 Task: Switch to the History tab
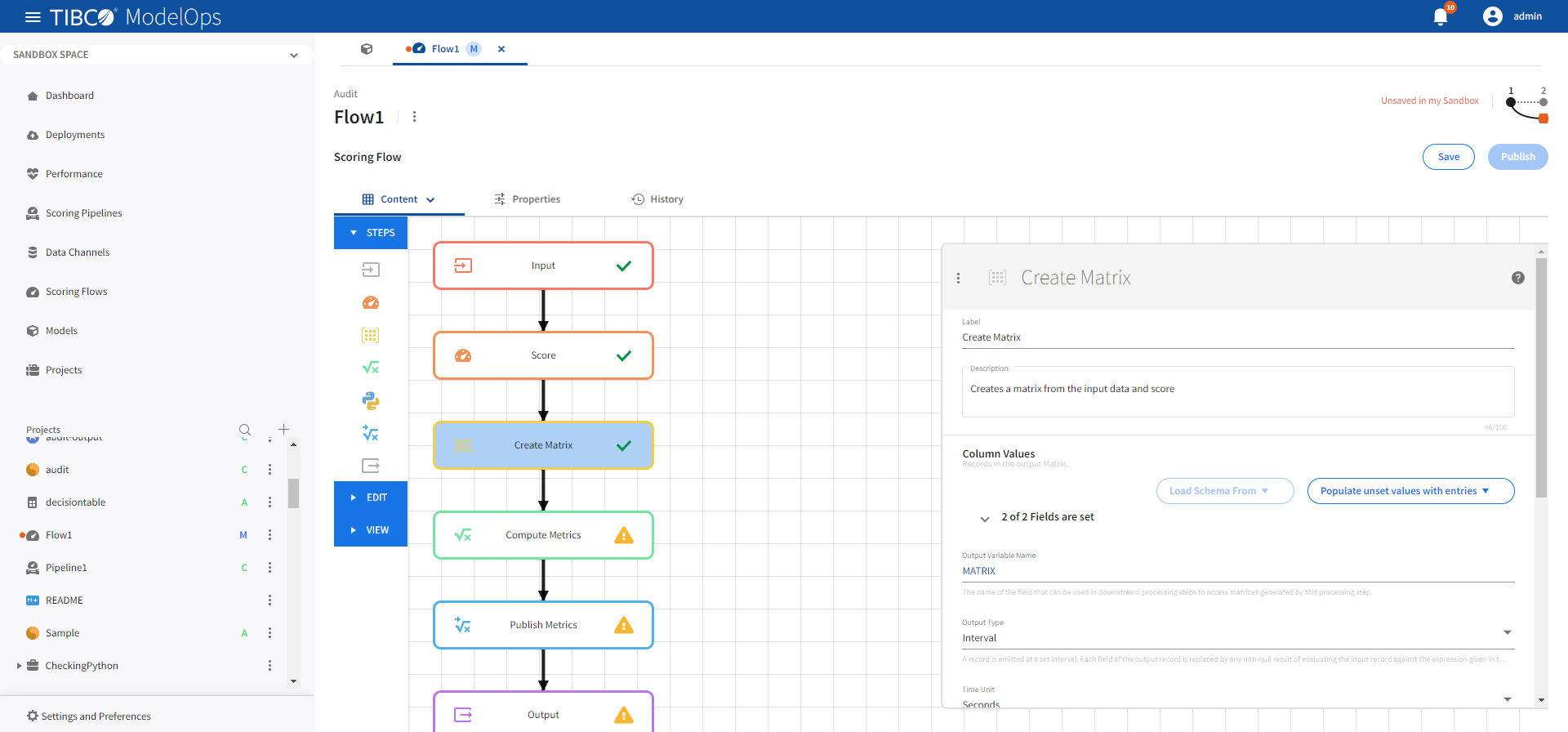[657, 199]
